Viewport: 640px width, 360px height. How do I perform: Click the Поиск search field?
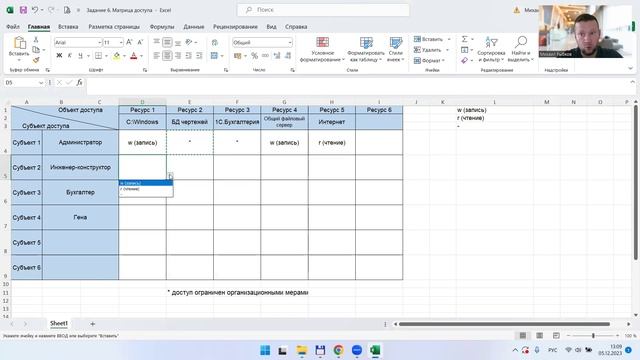click(323, 10)
